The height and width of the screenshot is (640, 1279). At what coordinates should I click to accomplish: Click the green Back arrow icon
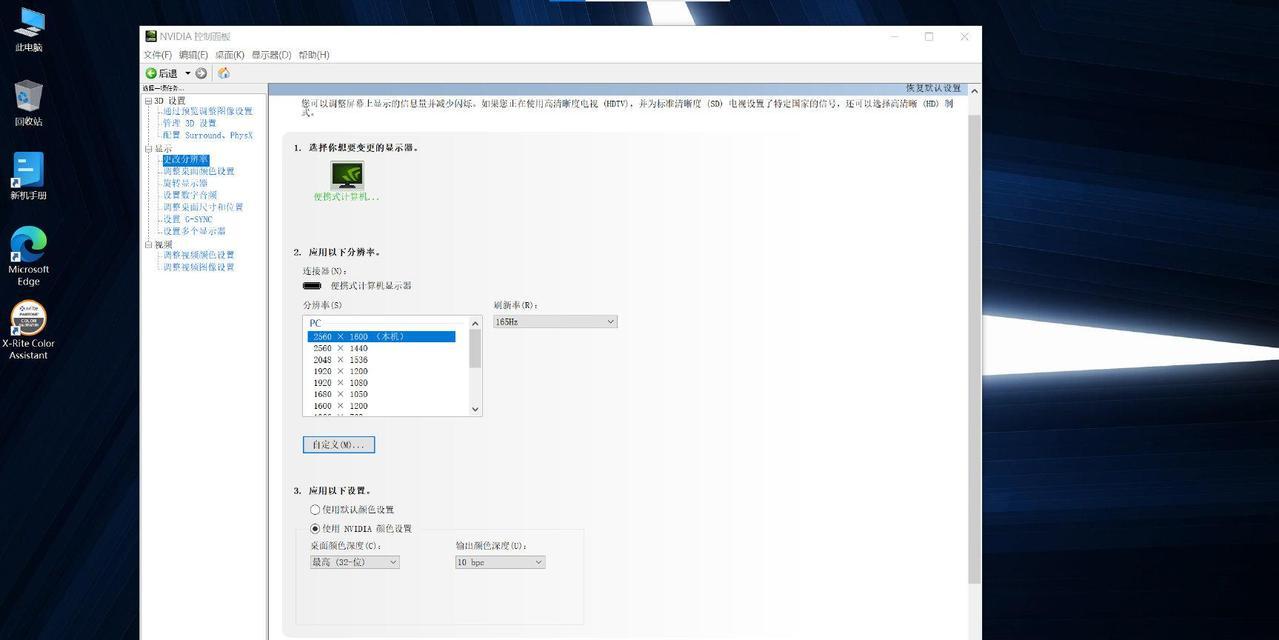click(151, 73)
